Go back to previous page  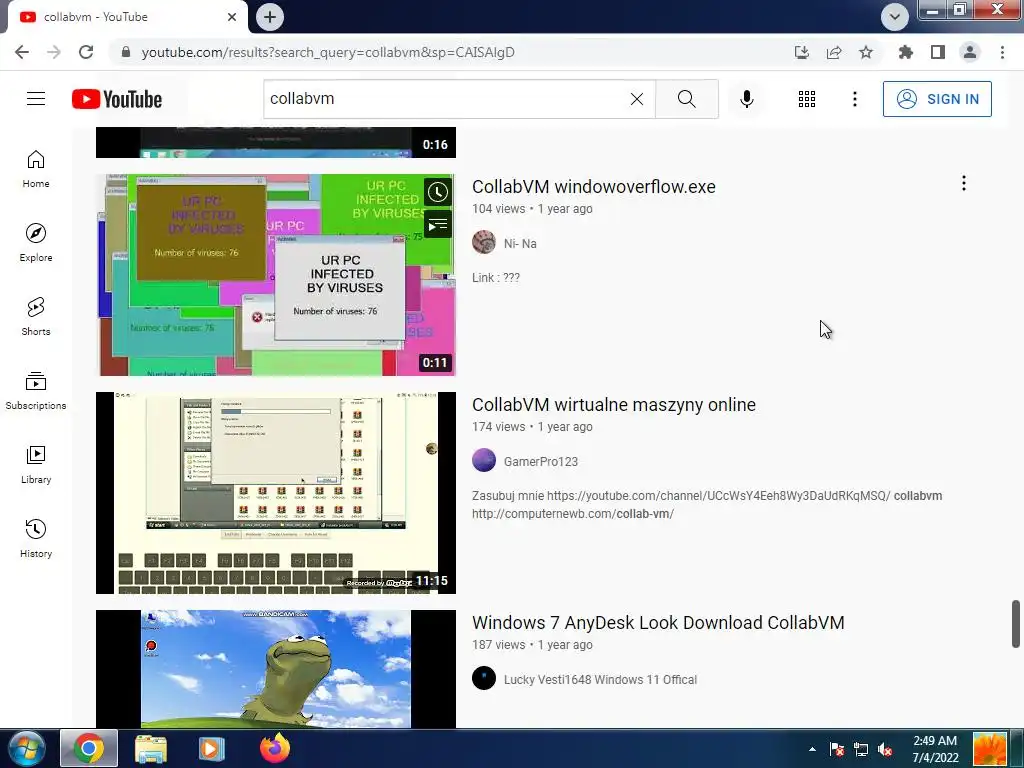click(22, 52)
